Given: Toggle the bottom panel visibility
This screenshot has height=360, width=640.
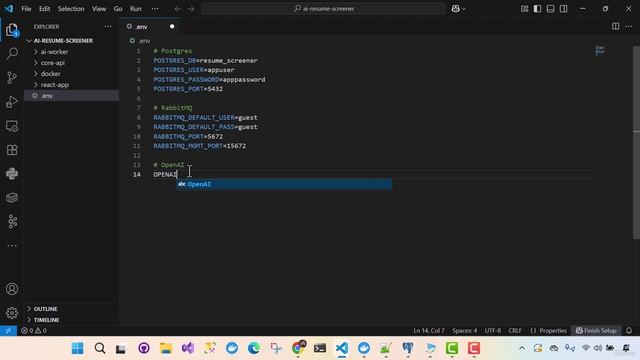Looking at the screenshot, I should point(551,9).
